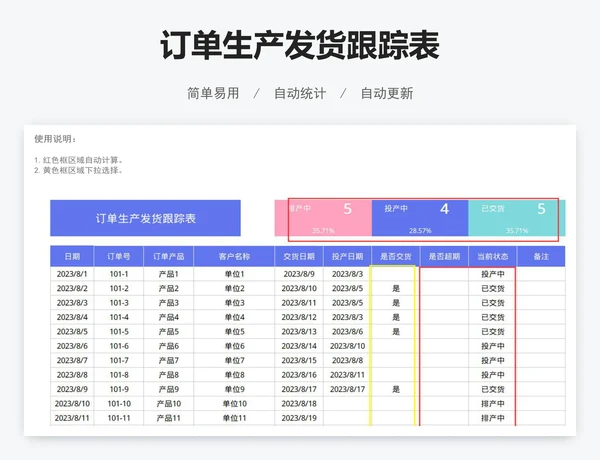This screenshot has height=460, width=600.
Task: Select the teal 已交货 summary card
Action: (x=517, y=218)
